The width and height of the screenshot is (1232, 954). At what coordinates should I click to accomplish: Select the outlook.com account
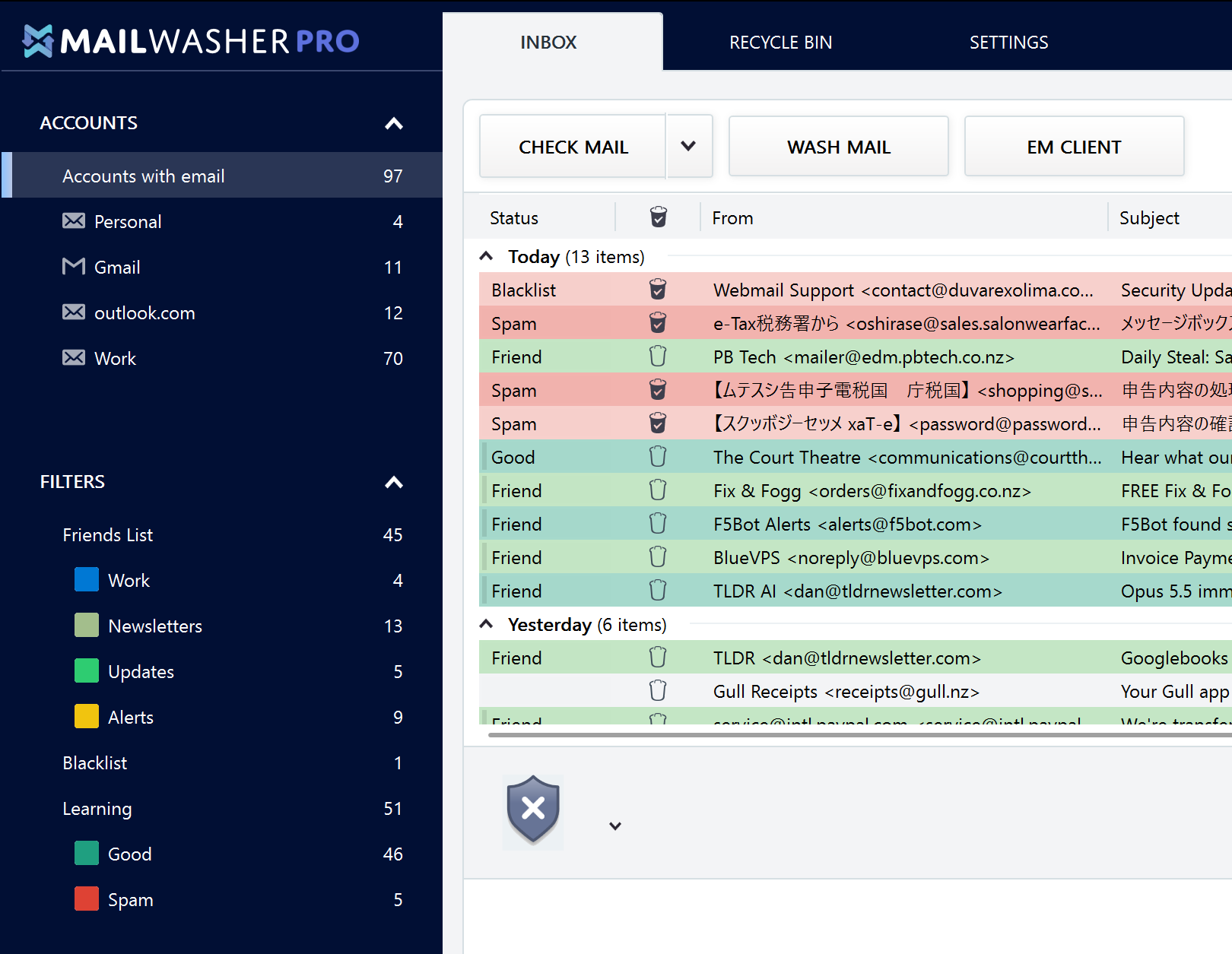point(222,312)
